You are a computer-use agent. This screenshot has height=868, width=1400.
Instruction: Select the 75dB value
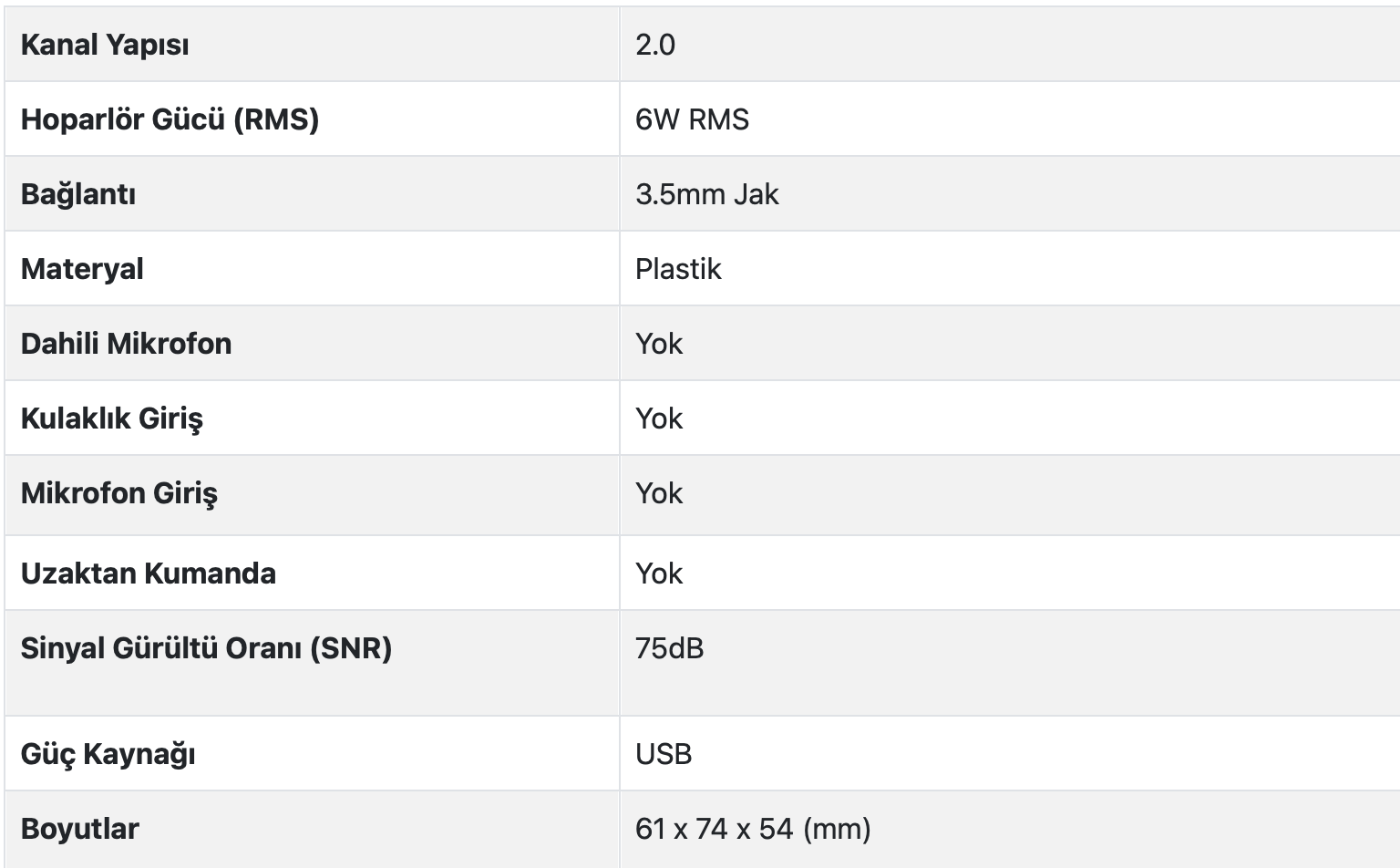pos(669,648)
